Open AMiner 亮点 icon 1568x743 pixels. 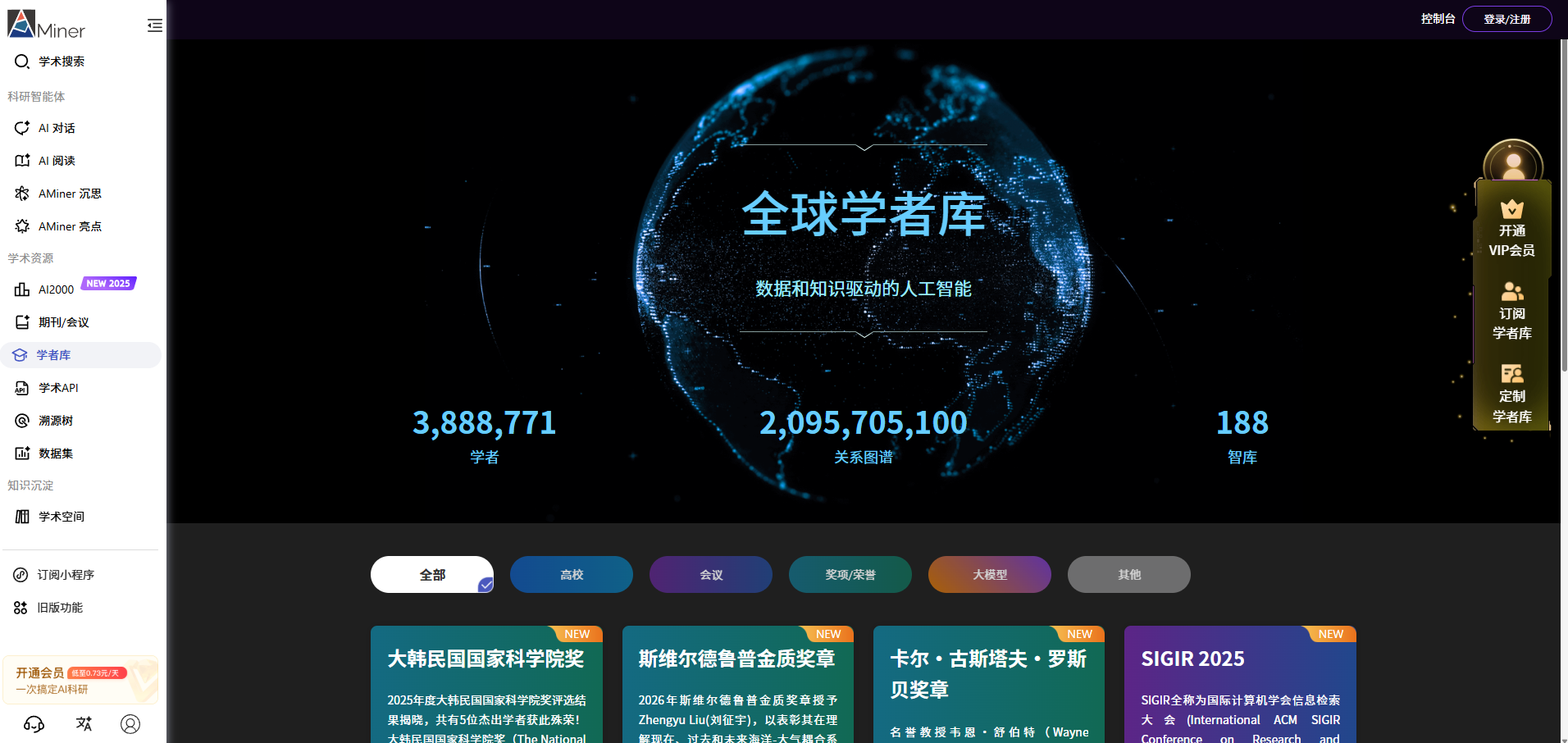(x=22, y=226)
